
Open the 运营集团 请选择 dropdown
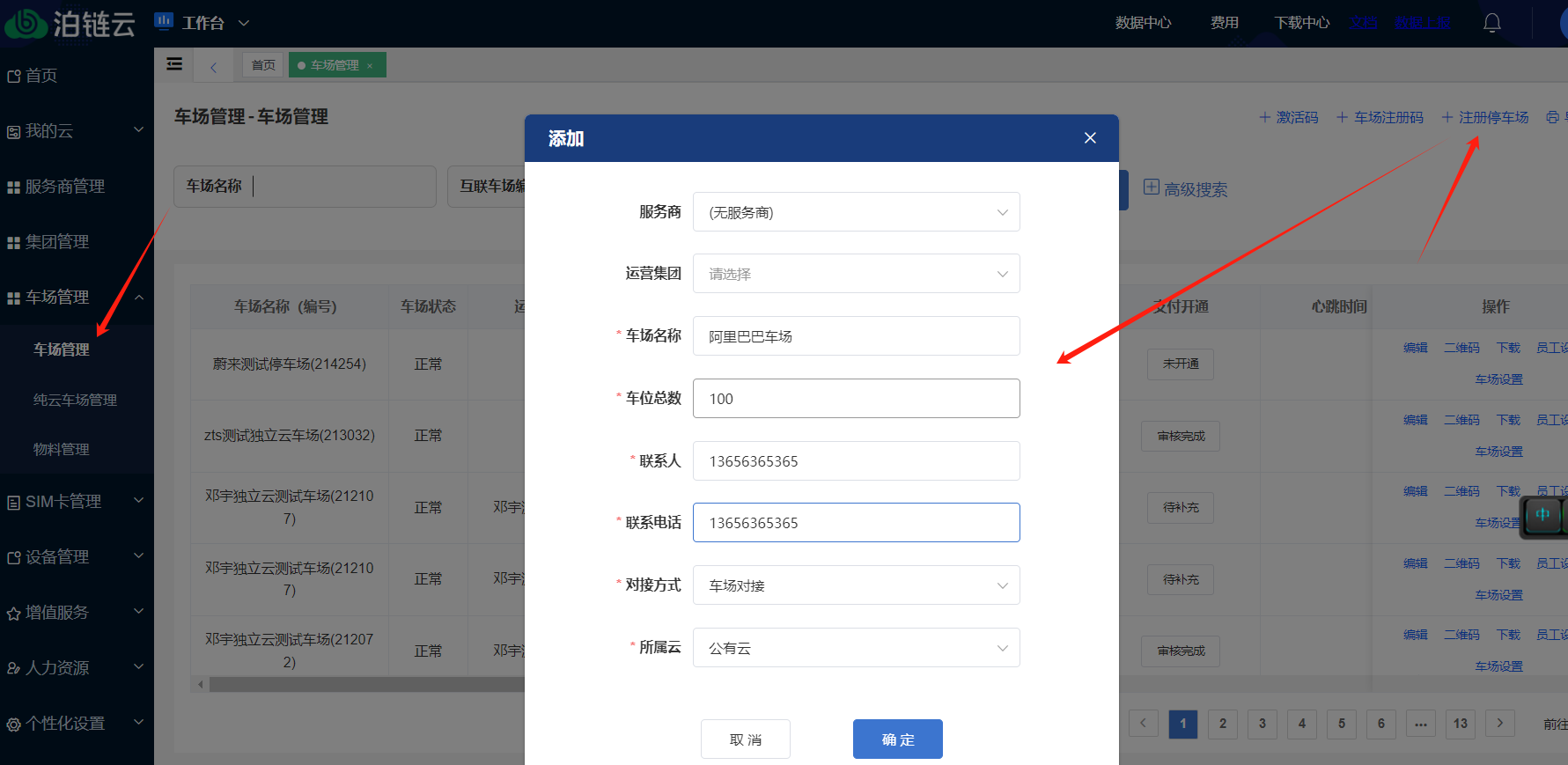[x=856, y=274]
